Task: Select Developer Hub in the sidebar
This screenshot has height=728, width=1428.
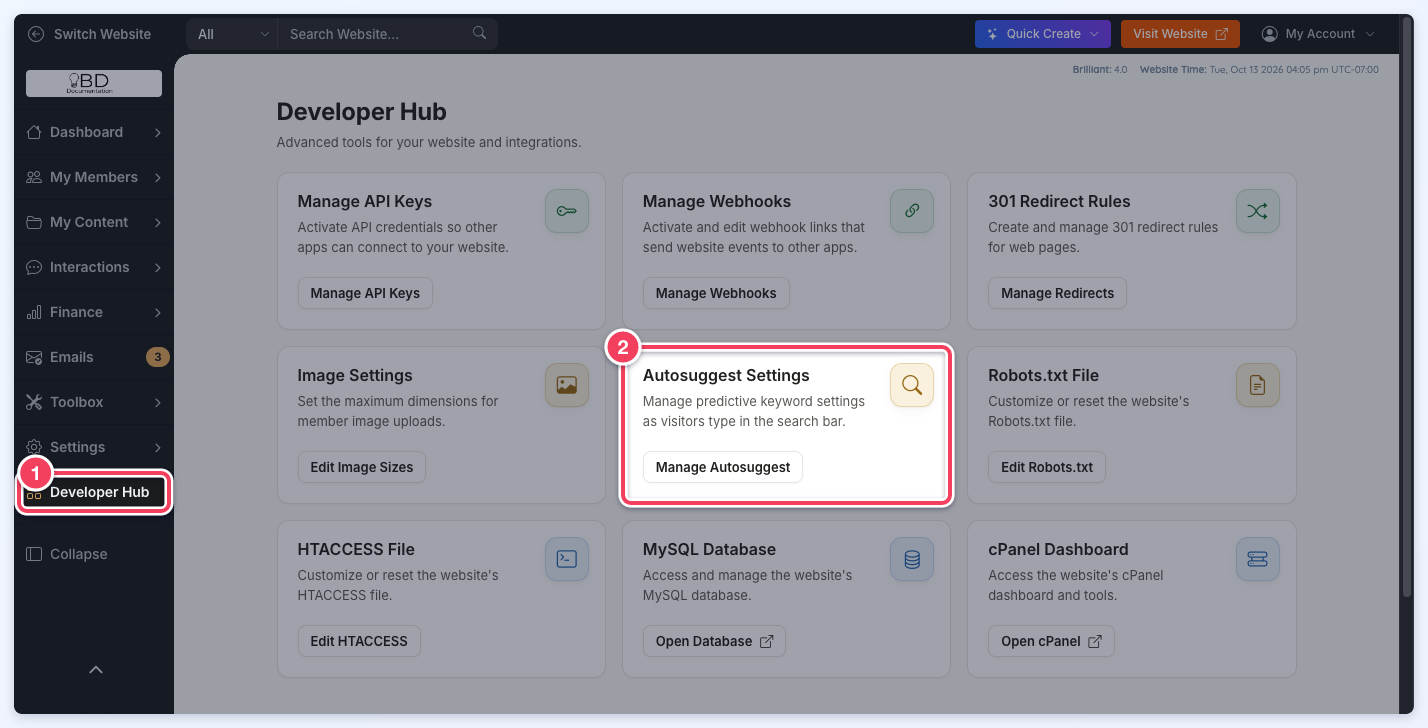Action: (94, 492)
